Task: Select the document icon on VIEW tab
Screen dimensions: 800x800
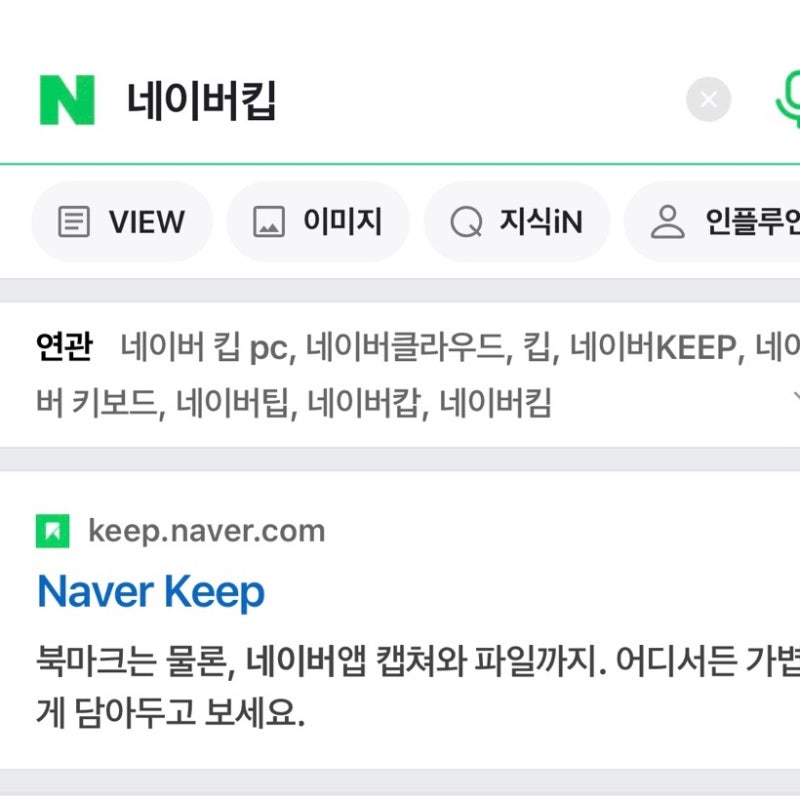Action: point(75,221)
